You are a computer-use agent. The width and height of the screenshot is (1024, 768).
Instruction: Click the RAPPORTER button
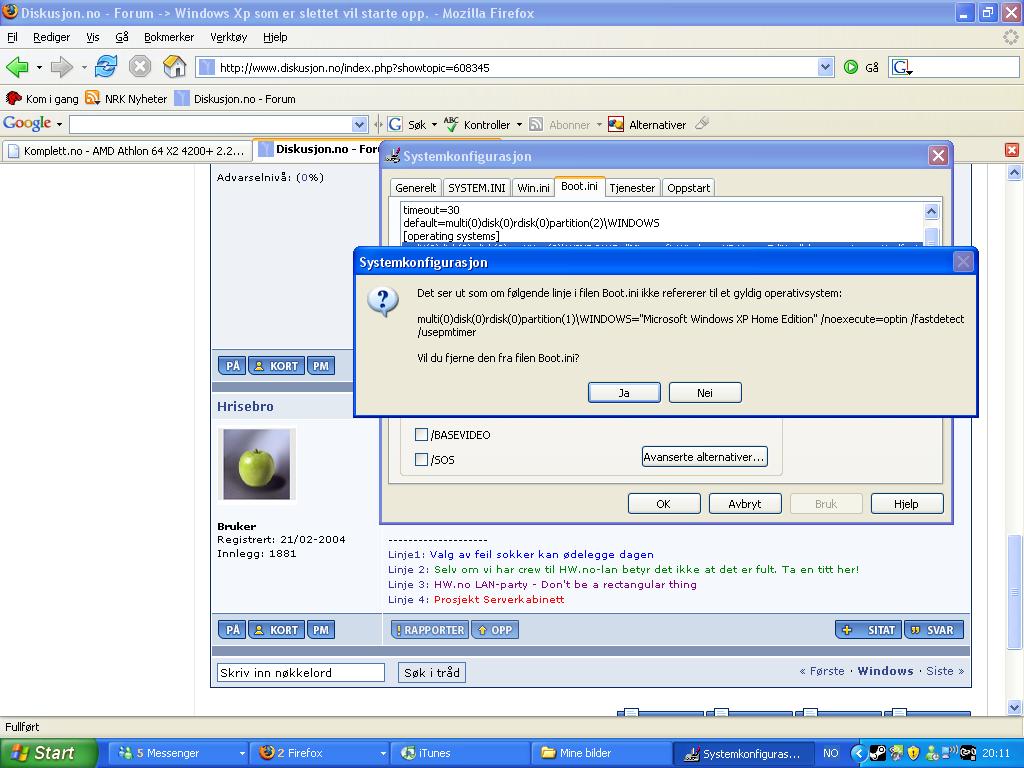click(x=429, y=630)
